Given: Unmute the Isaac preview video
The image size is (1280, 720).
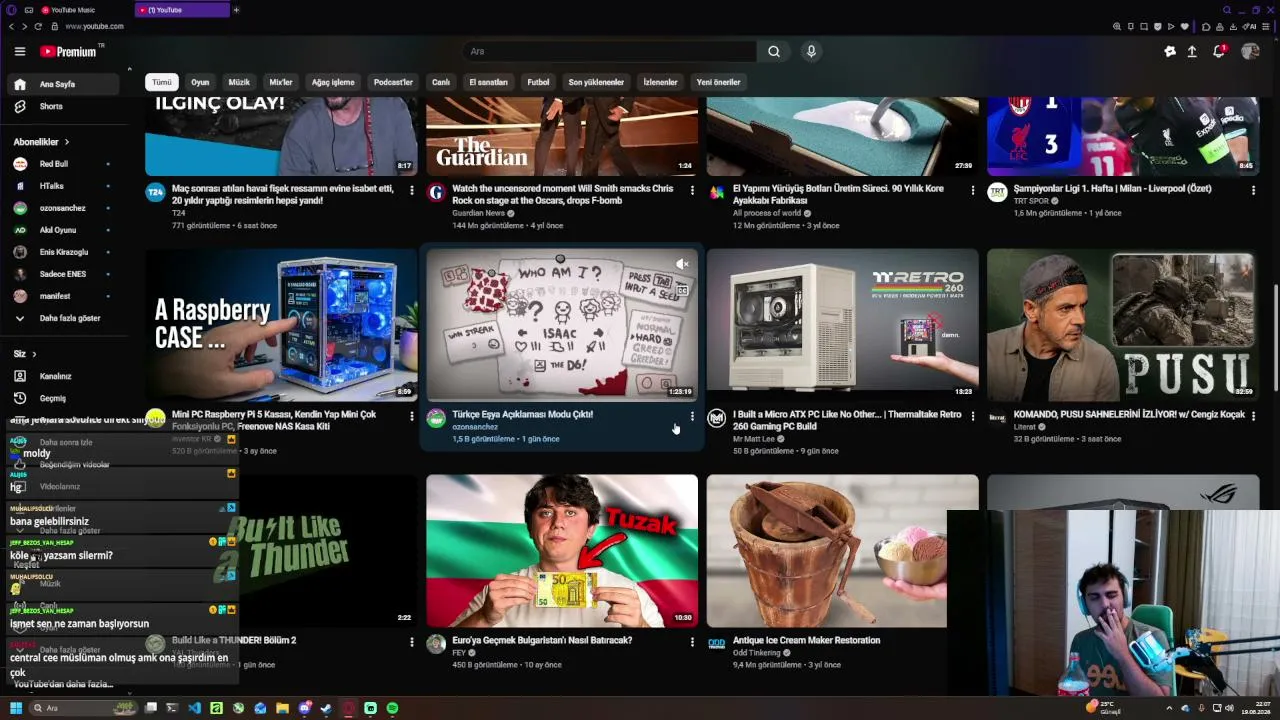Looking at the screenshot, I should click(682, 264).
